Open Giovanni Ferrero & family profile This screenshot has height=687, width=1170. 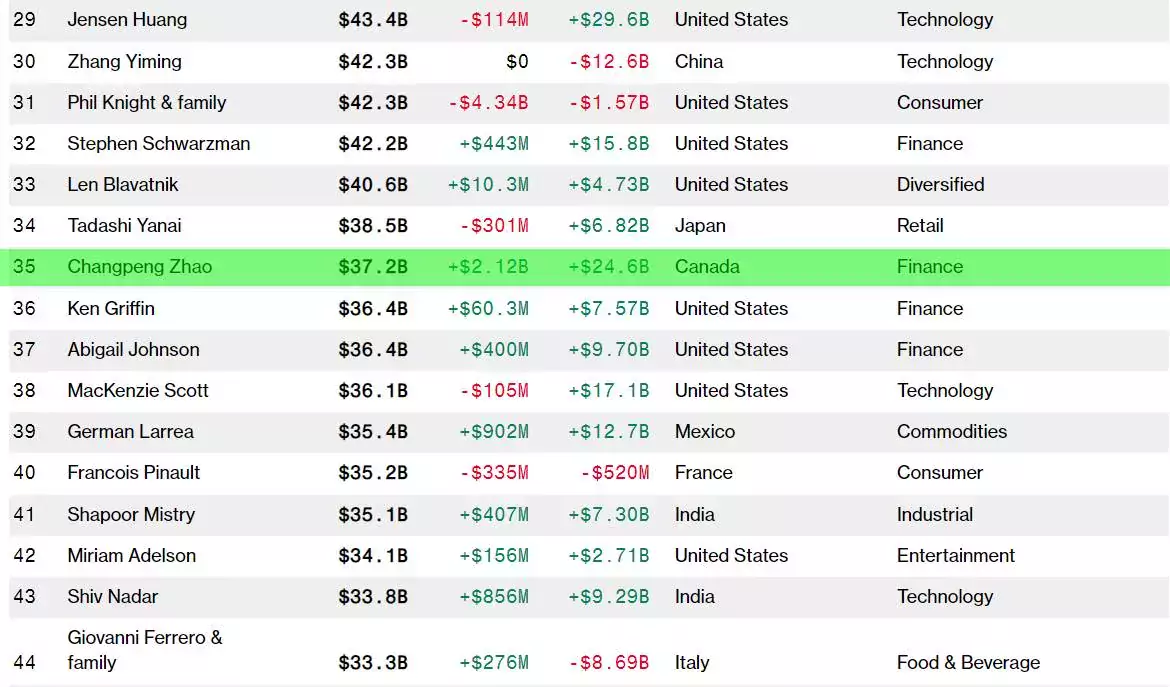(145, 650)
